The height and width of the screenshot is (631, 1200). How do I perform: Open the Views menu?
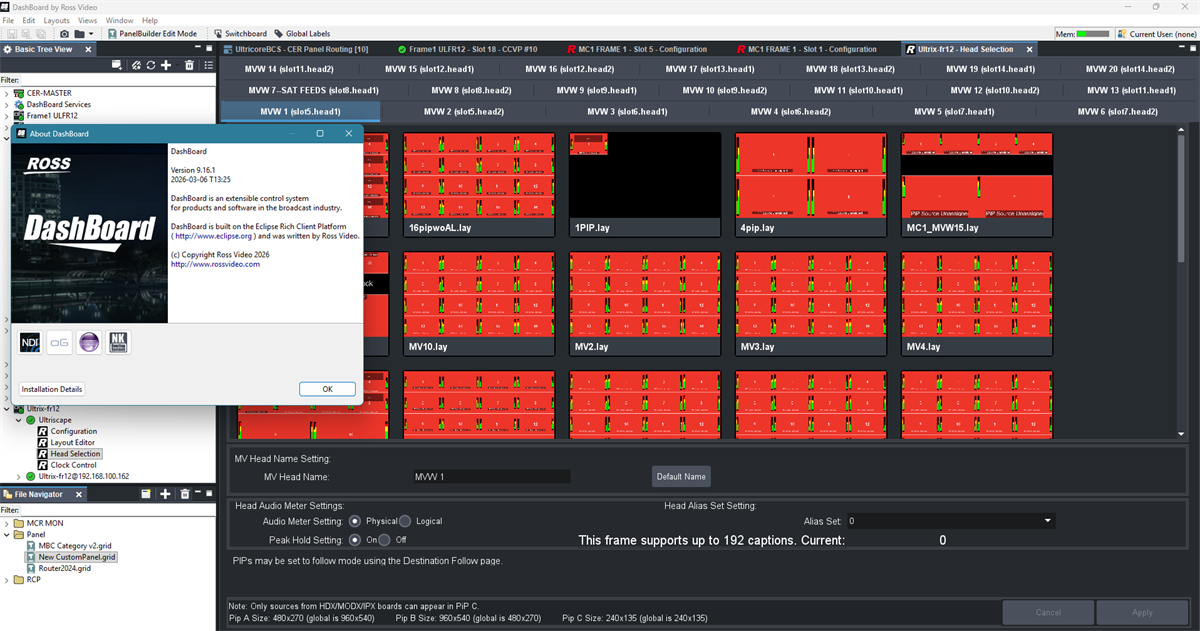point(88,20)
